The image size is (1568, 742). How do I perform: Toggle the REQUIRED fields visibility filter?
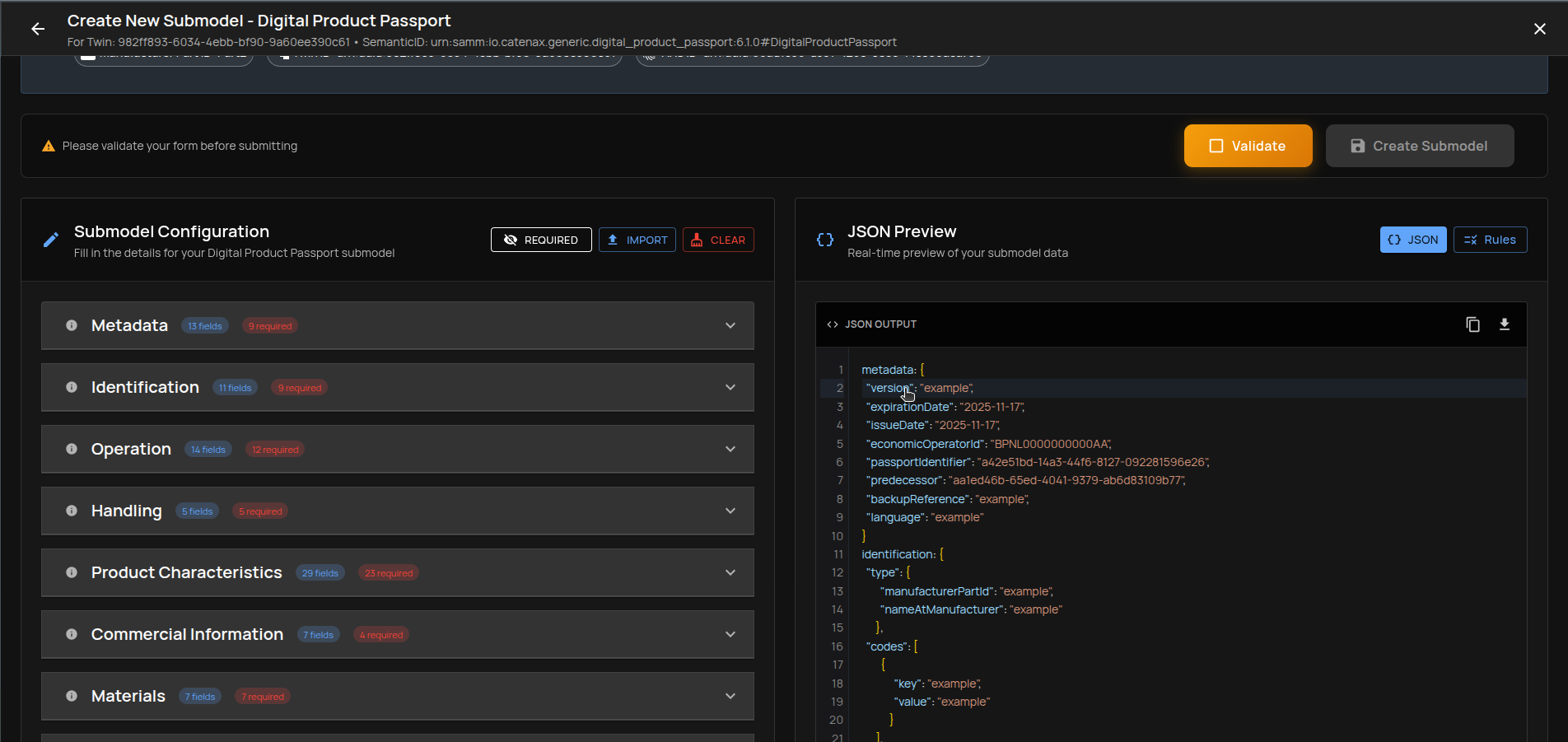coord(541,240)
